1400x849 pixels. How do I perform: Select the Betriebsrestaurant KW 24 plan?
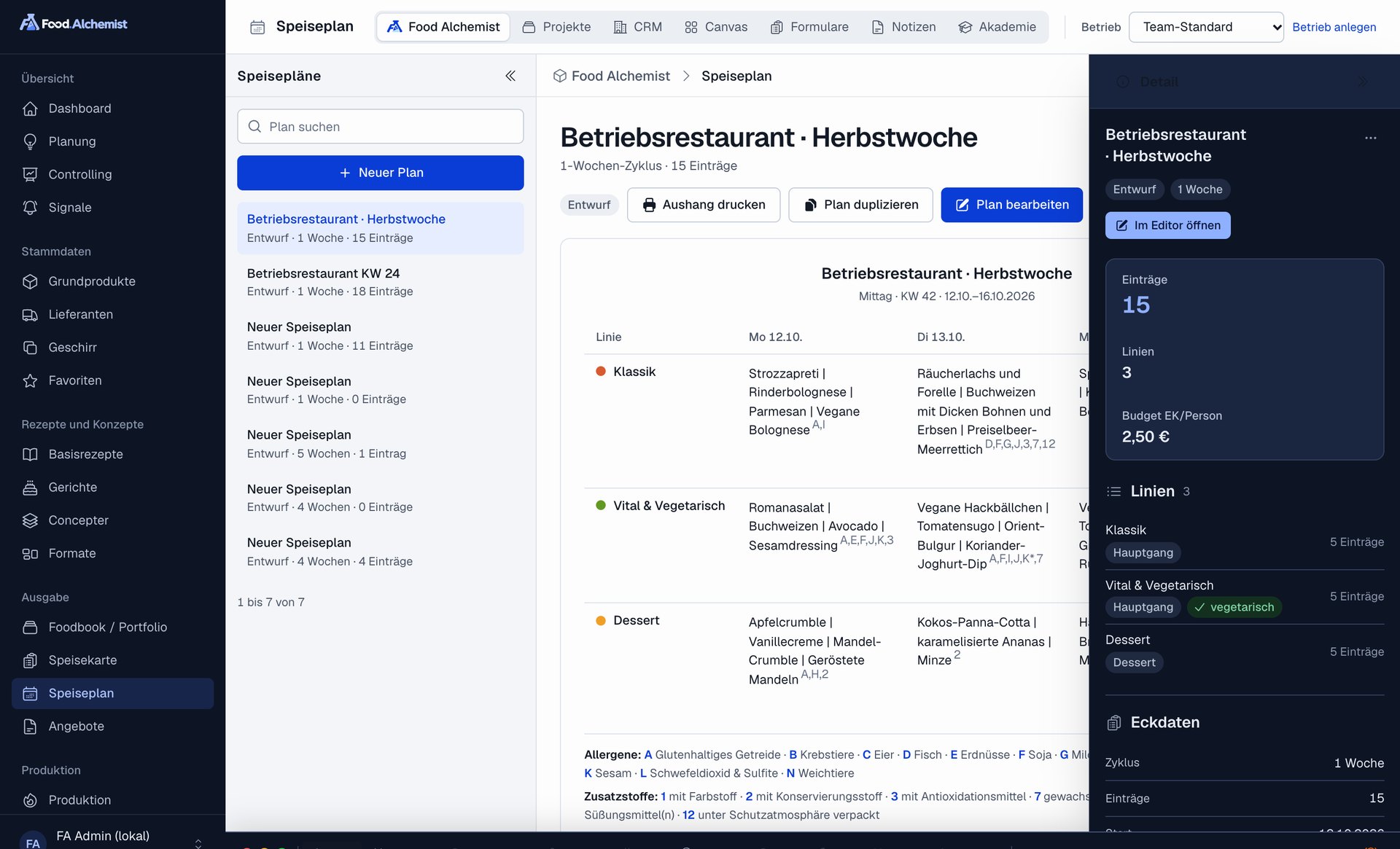point(380,282)
